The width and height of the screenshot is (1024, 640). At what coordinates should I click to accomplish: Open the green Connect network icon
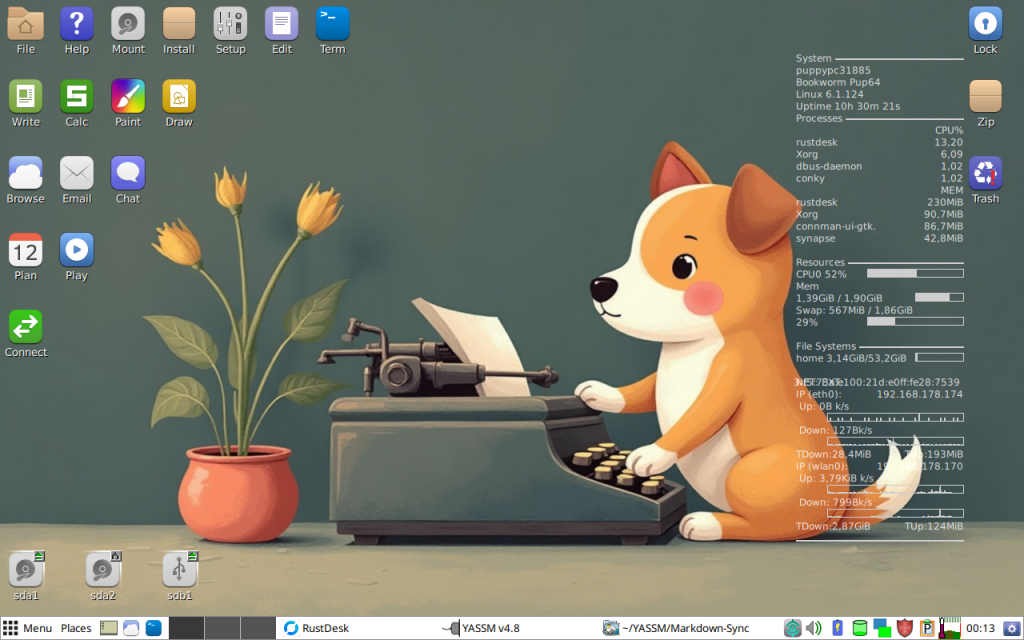coord(25,327)
